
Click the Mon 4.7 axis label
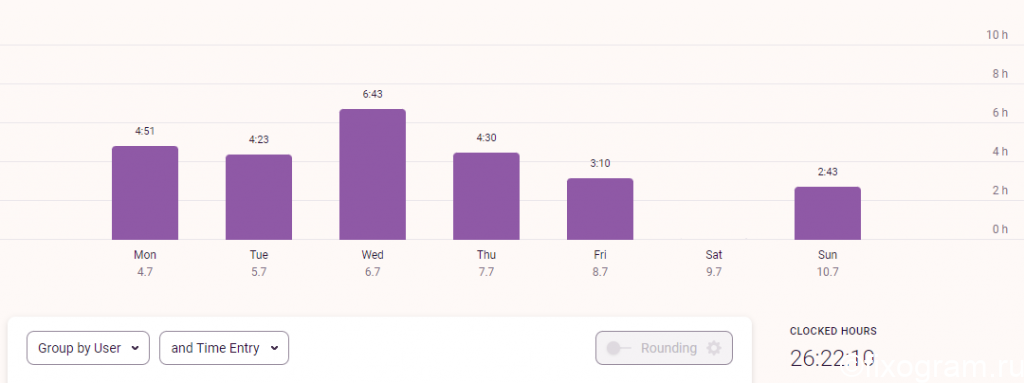coord(145,263)
